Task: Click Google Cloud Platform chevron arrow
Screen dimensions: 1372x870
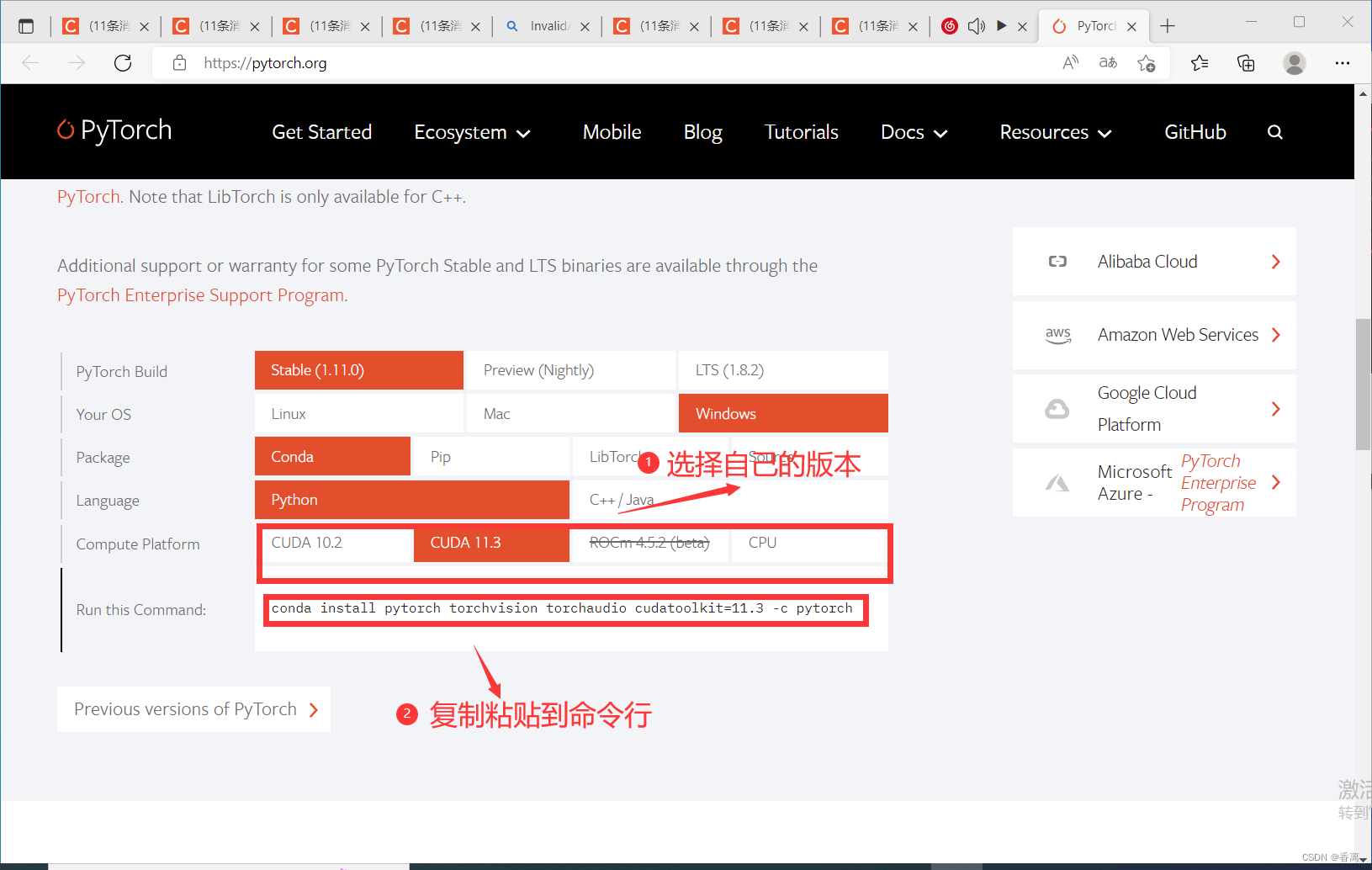Action: coord(1276,409)
